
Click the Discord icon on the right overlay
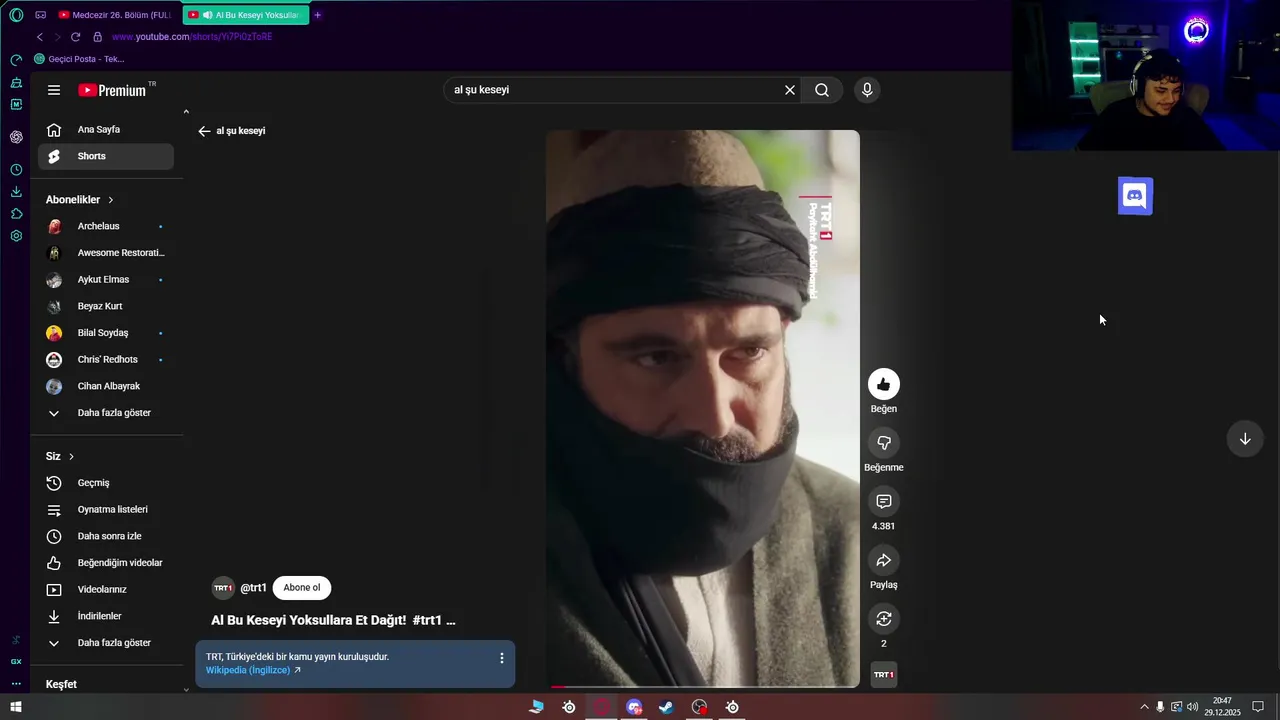tap(1135, 196)
